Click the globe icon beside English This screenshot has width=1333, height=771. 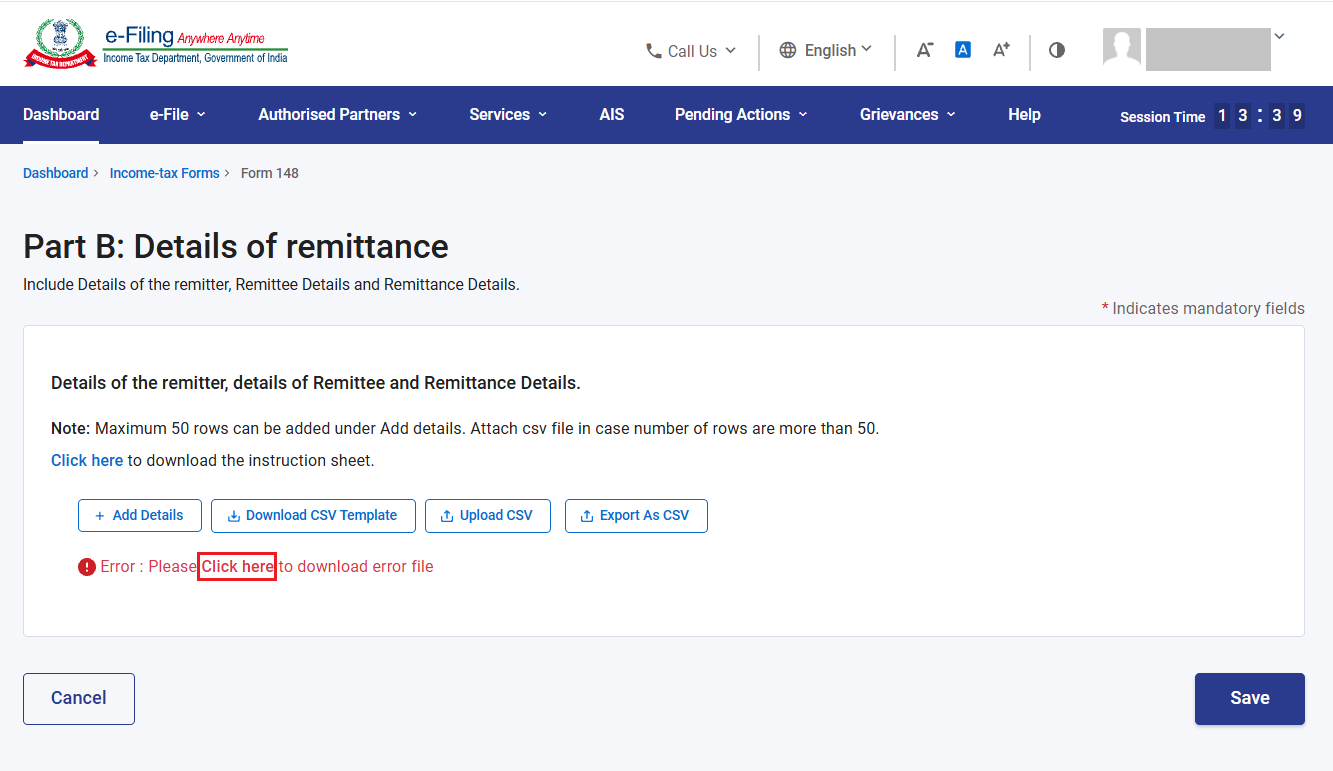click(788, 50)
